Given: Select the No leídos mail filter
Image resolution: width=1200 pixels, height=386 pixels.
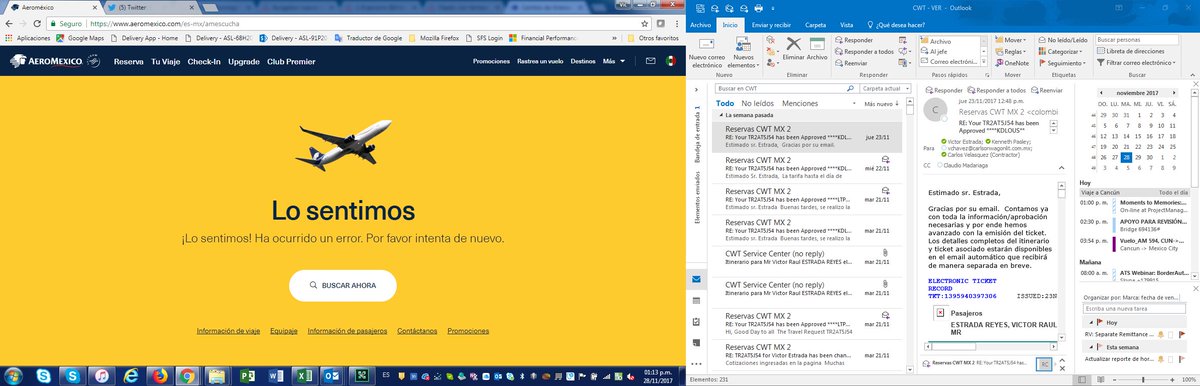Looking at the screenshot, I should [x=757, y=103].
